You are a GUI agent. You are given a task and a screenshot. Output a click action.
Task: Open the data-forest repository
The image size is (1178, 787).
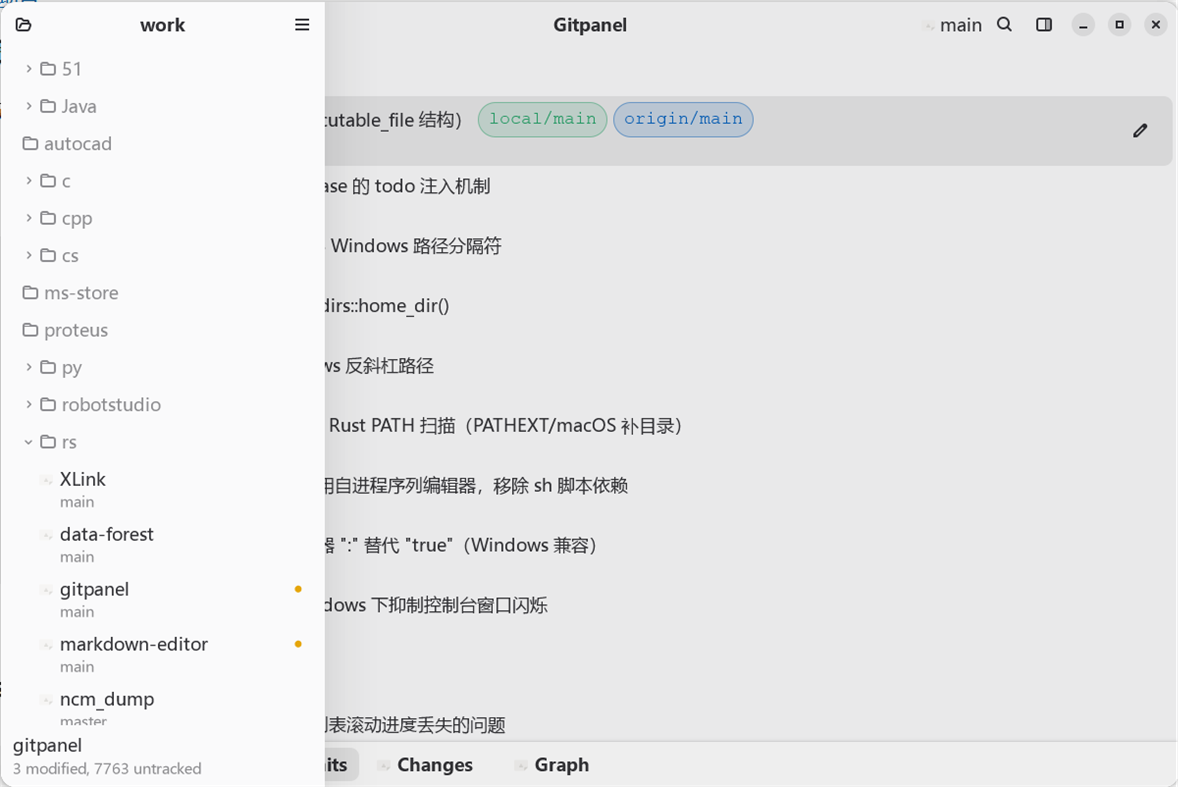[162, 544]
